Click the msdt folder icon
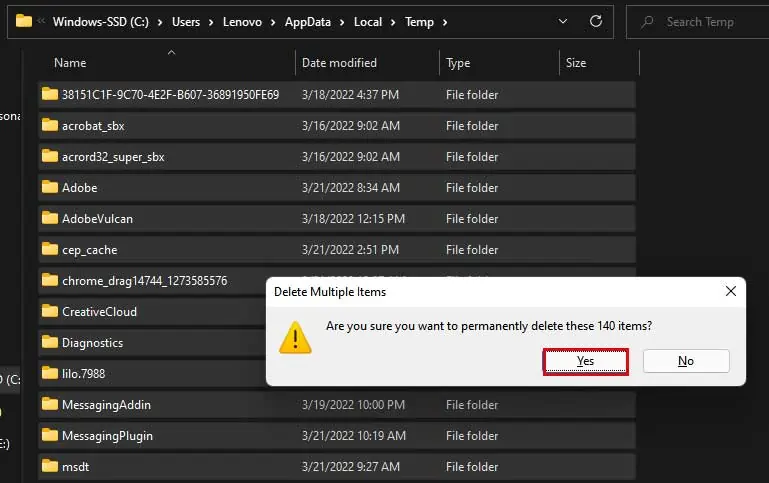 50,466
